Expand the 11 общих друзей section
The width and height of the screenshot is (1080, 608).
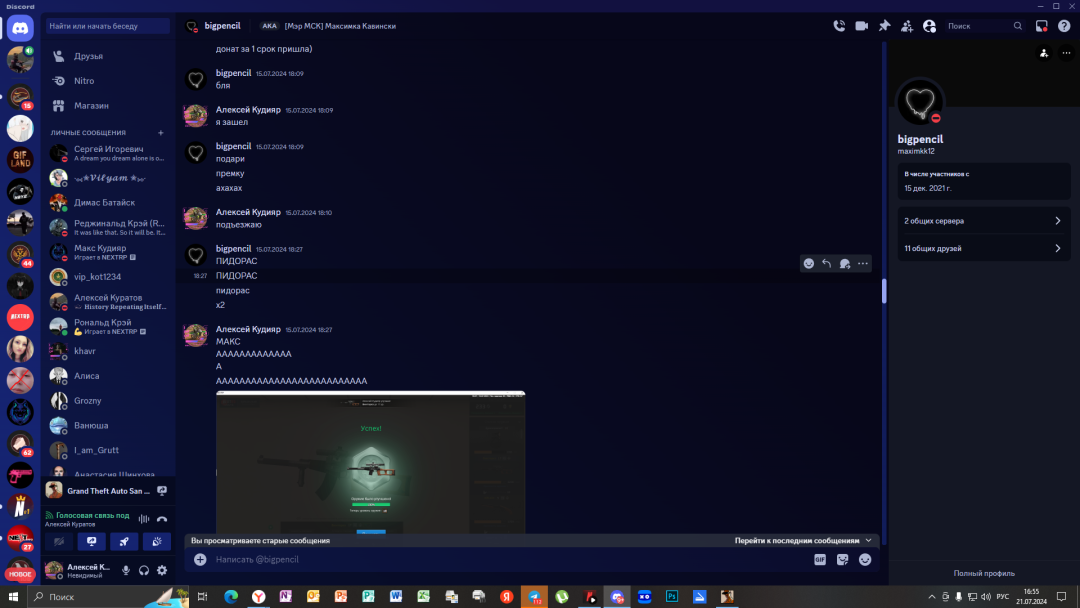pos(983,248)
